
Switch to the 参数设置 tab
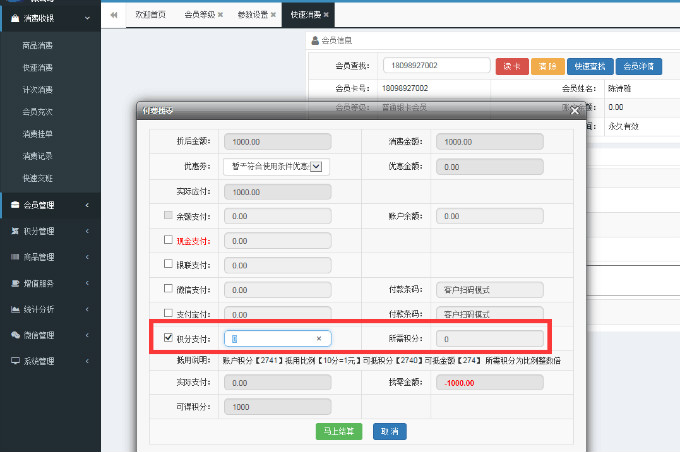(253, 15)
